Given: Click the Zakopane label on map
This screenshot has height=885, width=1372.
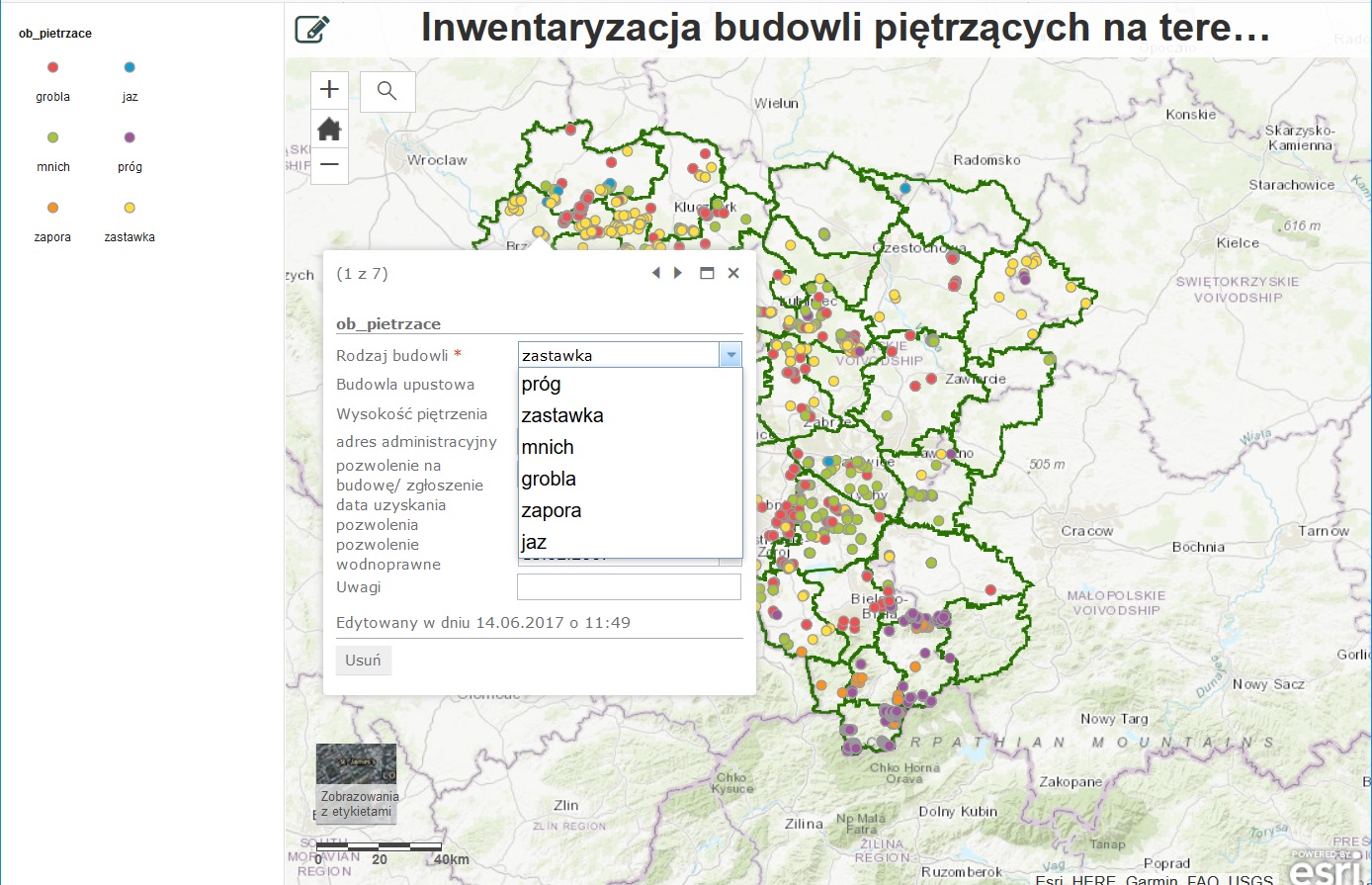Looking at the screenshot, I should click(x=1071, y=782).
